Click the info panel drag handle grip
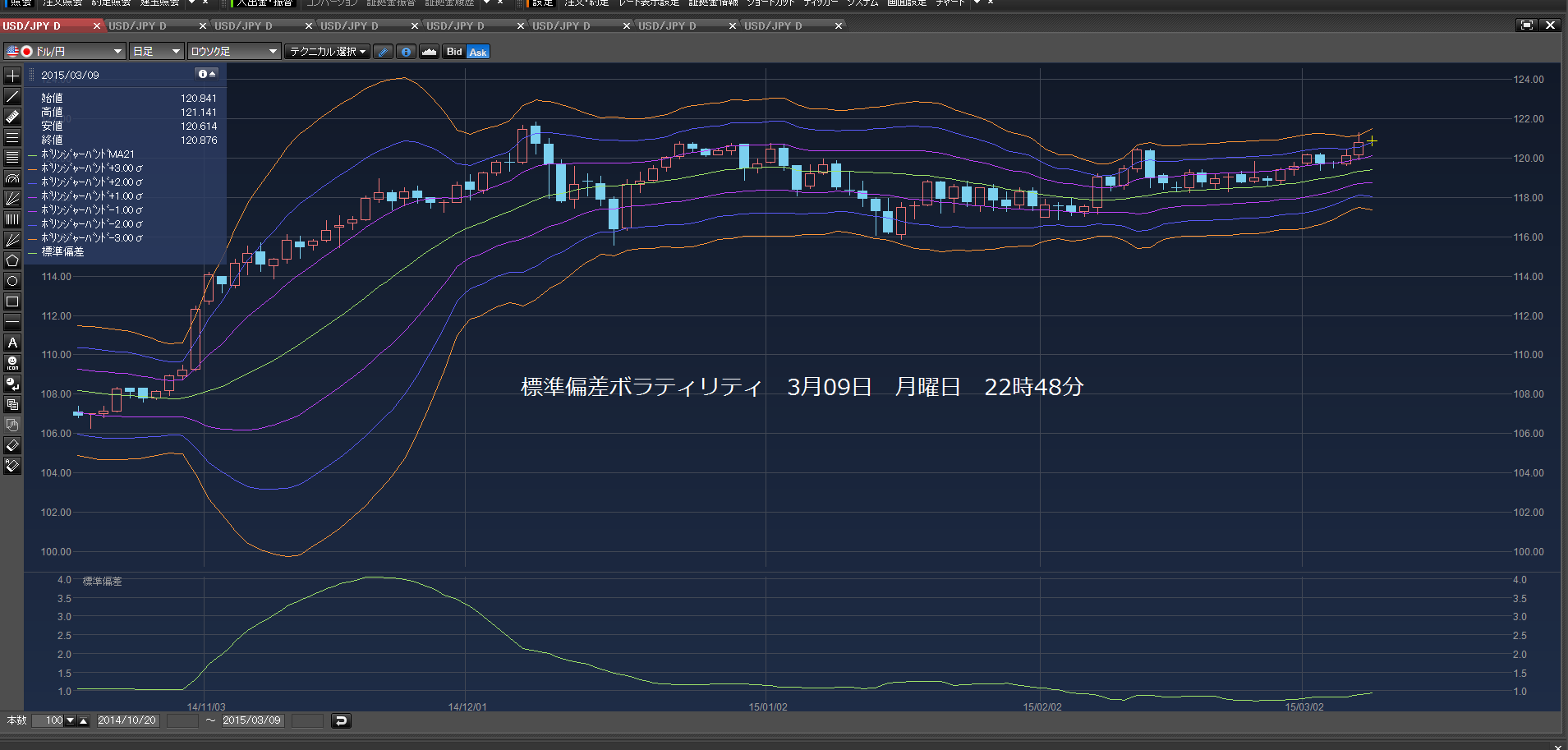 click(x=32, y=75)
